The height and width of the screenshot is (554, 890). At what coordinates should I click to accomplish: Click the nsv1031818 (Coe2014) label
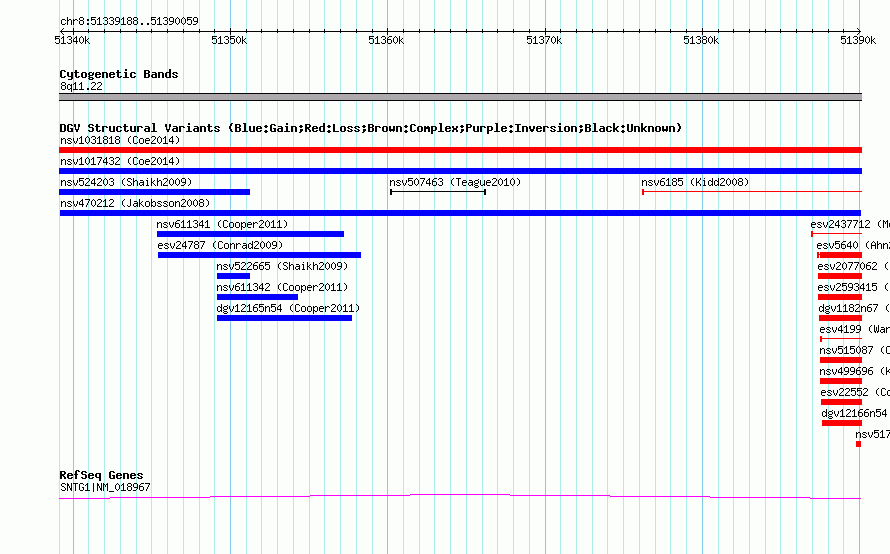click(120, 140)
